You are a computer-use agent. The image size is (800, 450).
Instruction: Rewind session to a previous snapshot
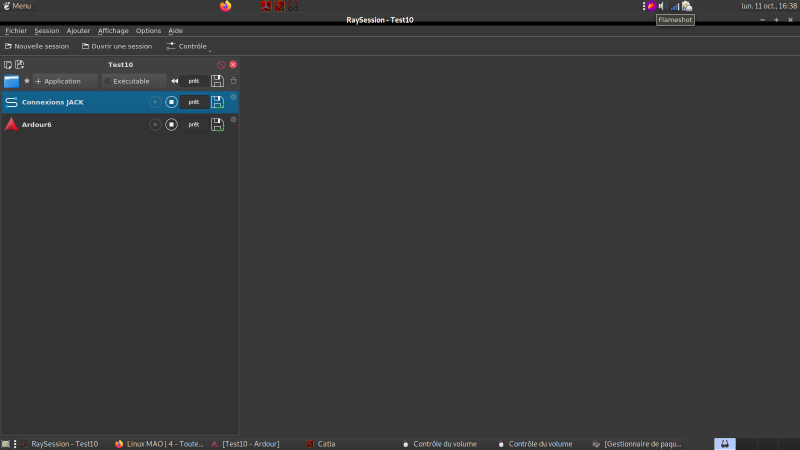[x=174, y=81]
